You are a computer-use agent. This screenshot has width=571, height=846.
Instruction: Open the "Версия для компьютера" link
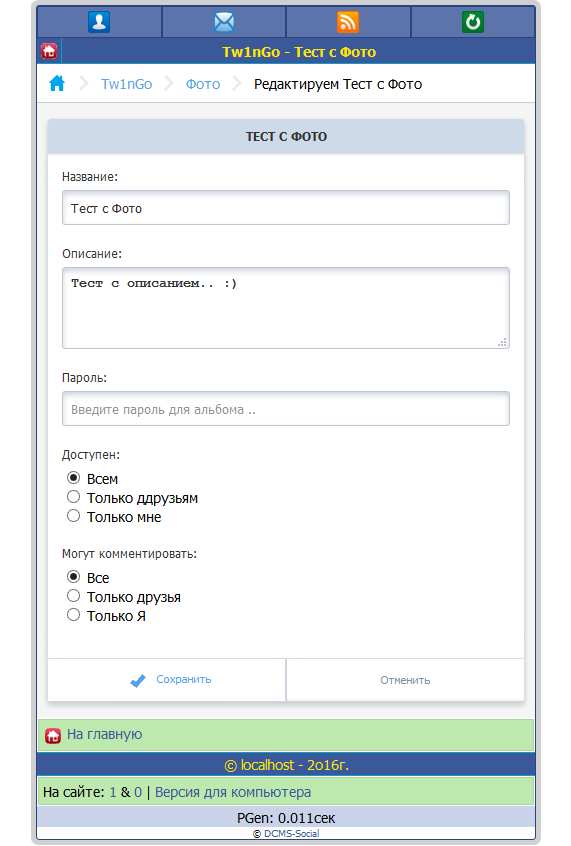(233, 792)
